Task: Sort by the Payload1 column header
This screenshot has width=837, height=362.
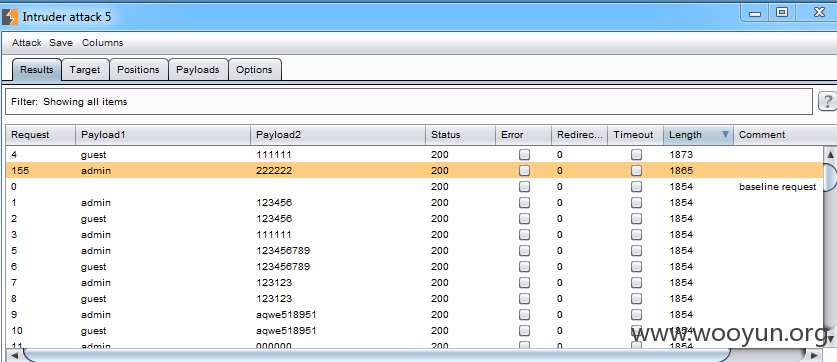Action: (163, 135)
